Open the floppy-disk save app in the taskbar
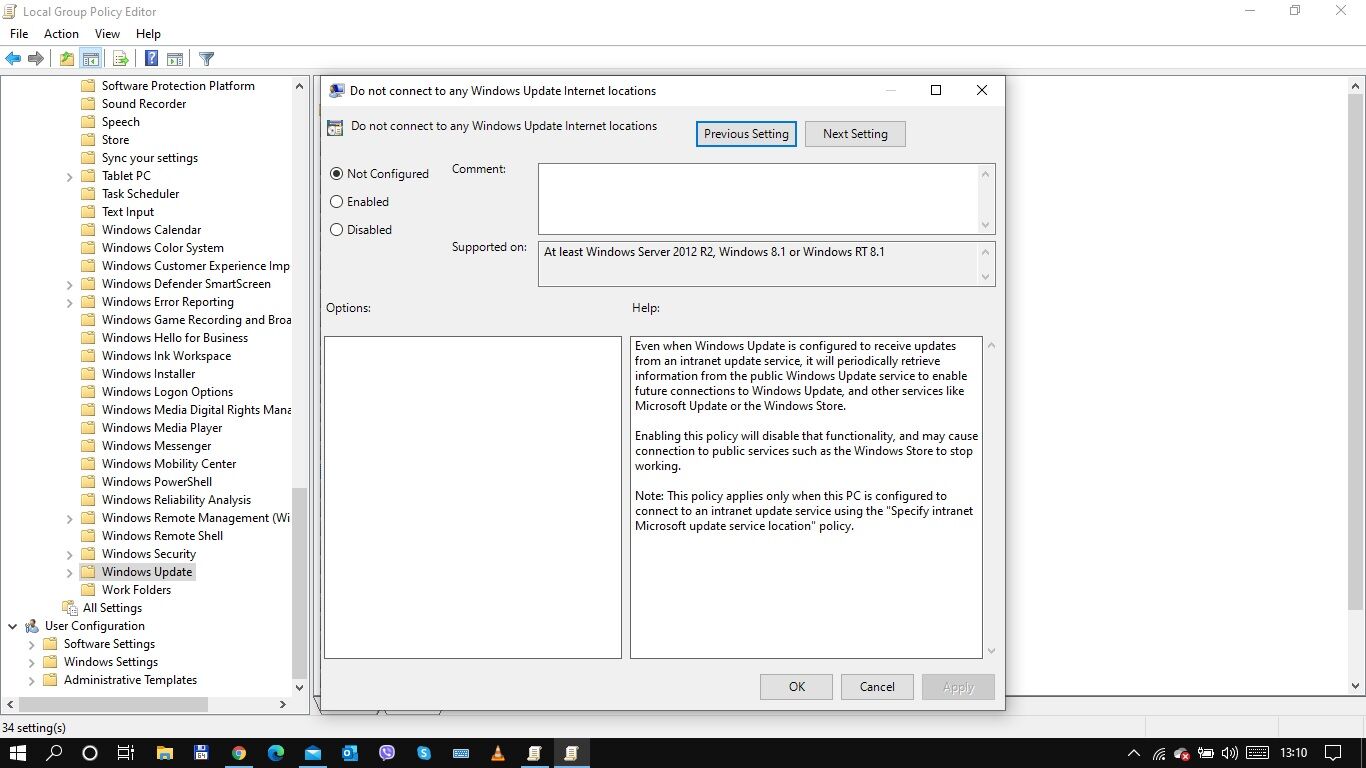 point(202,753)
